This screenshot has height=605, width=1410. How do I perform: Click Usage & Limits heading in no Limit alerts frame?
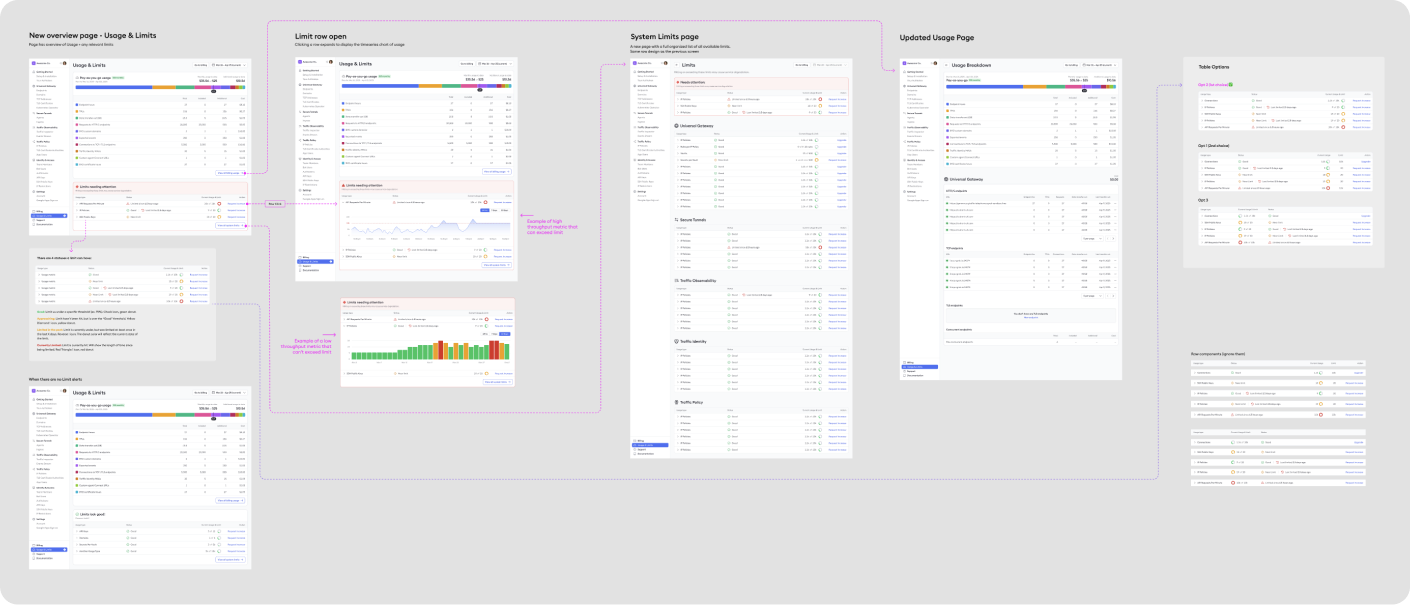coord(89,394)
